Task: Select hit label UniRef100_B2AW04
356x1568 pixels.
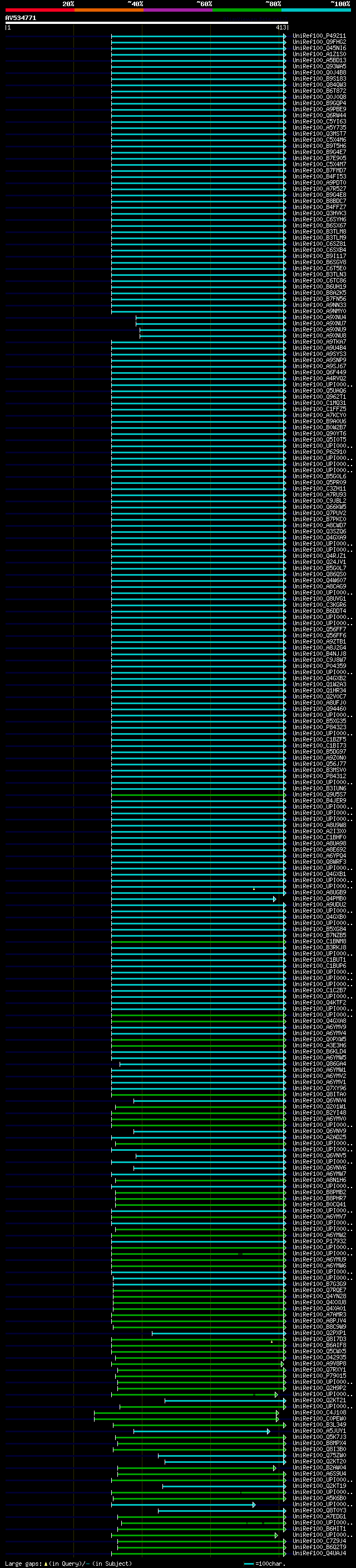Action: tap(319, 1467)
